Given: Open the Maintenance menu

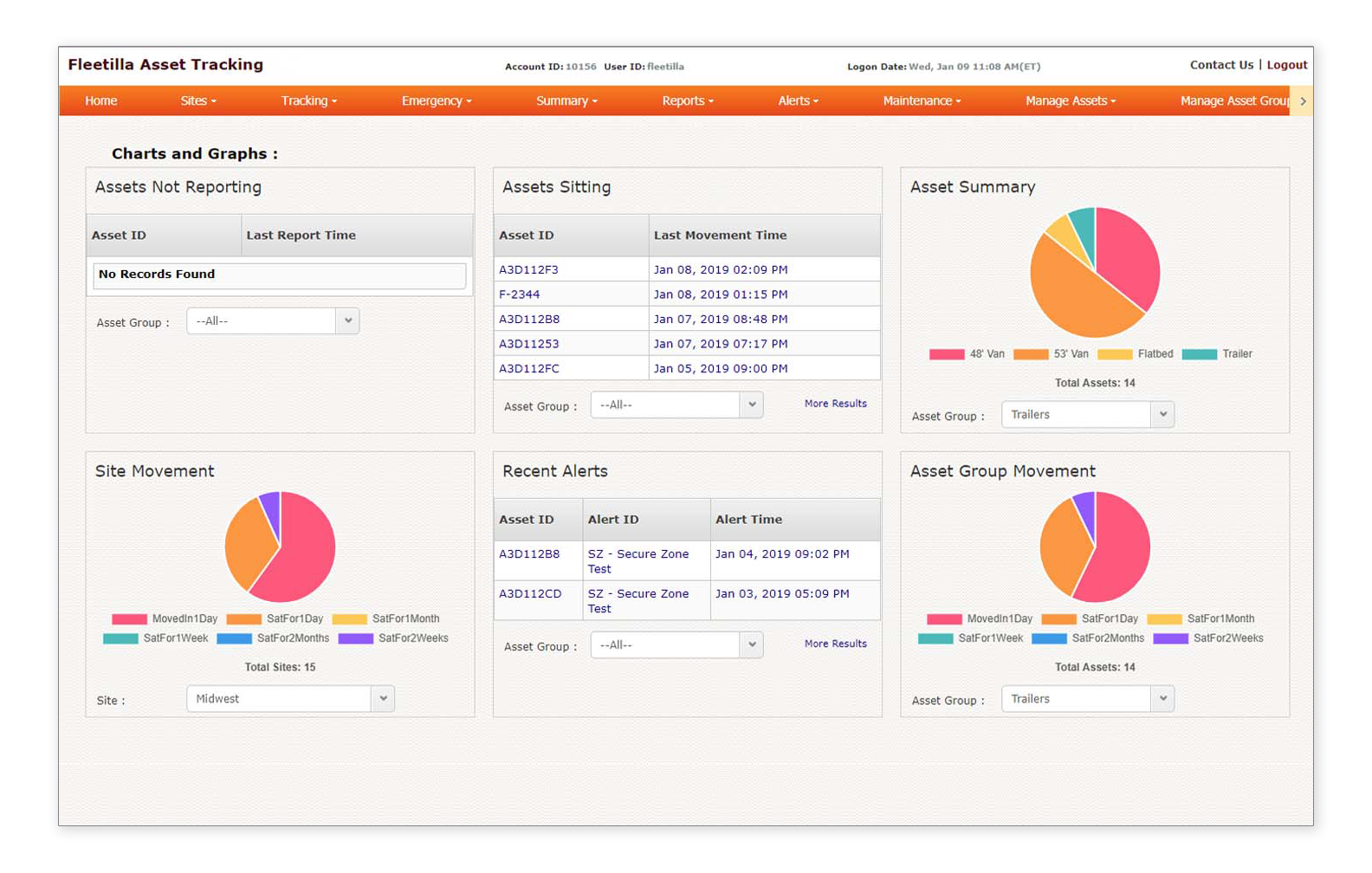Looking at the screenshot, I should coord(922,100).
